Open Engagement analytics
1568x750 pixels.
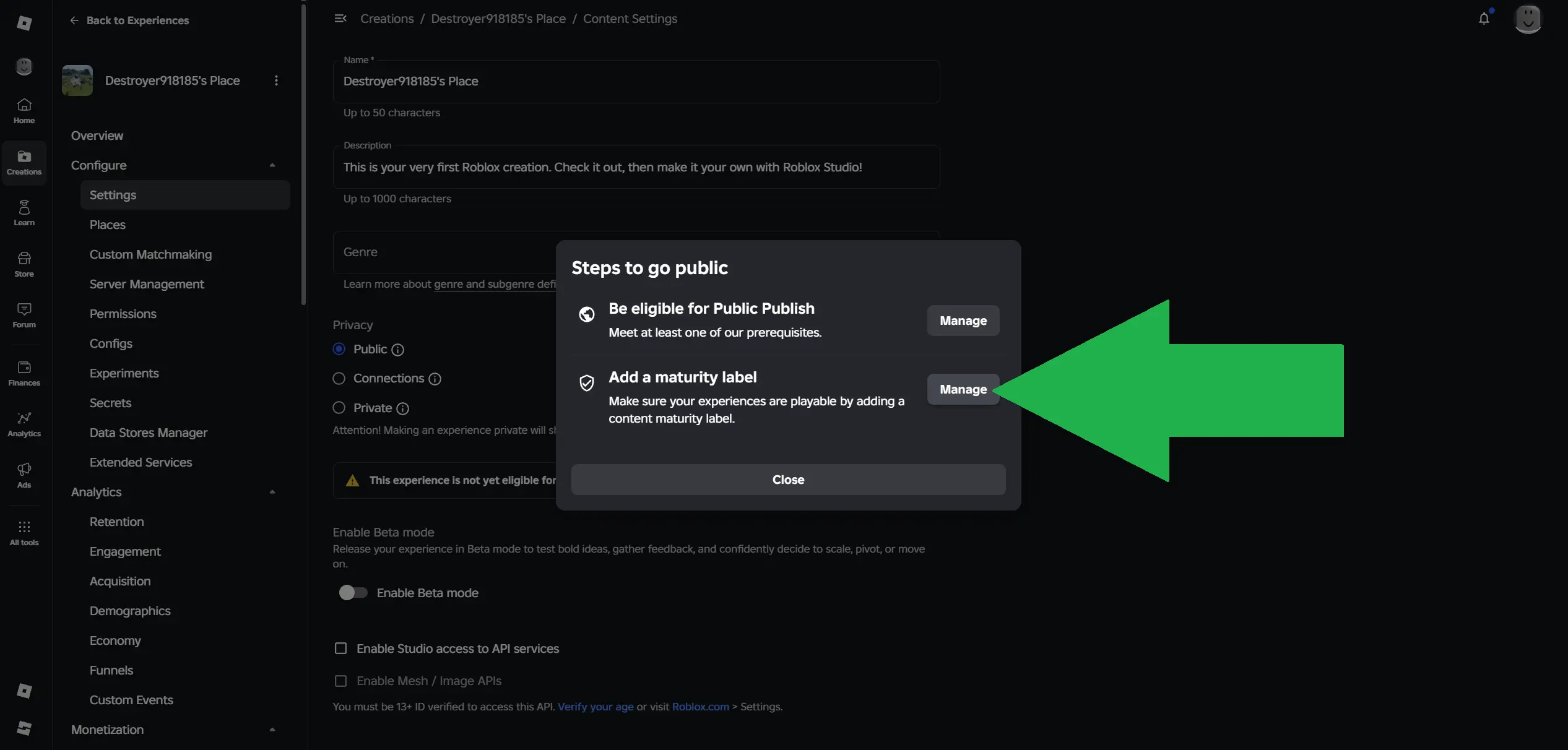click(x=125, y=551)
